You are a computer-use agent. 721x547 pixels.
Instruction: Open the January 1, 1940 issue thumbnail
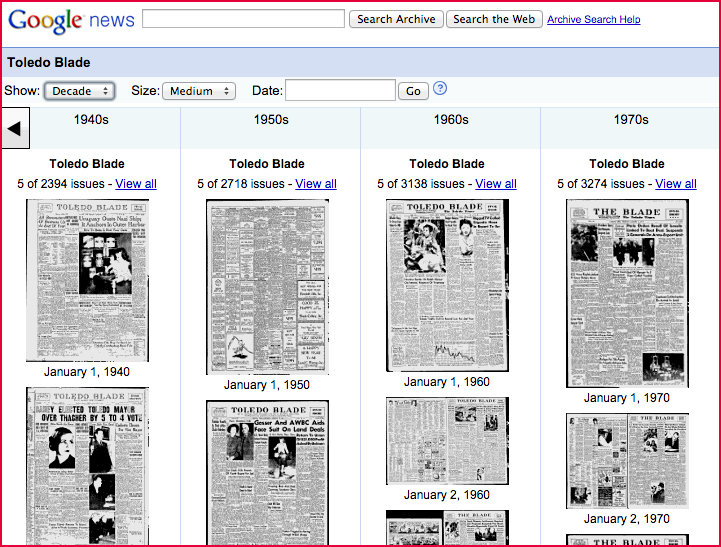point(87,280)
